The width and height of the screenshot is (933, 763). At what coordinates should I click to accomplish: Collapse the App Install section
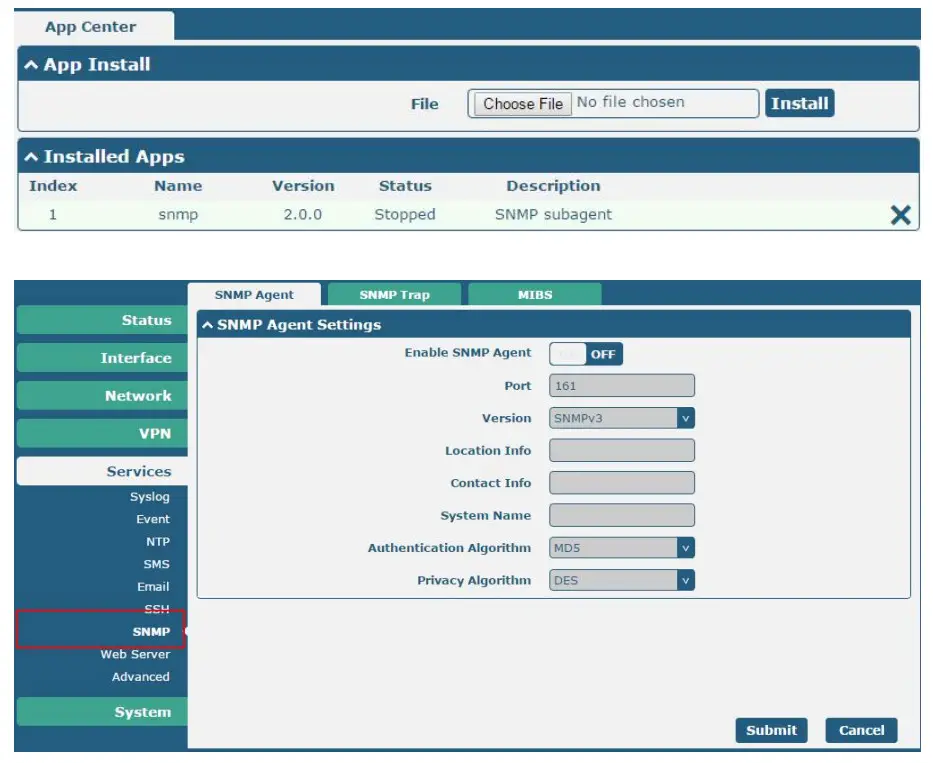[30, 63]
